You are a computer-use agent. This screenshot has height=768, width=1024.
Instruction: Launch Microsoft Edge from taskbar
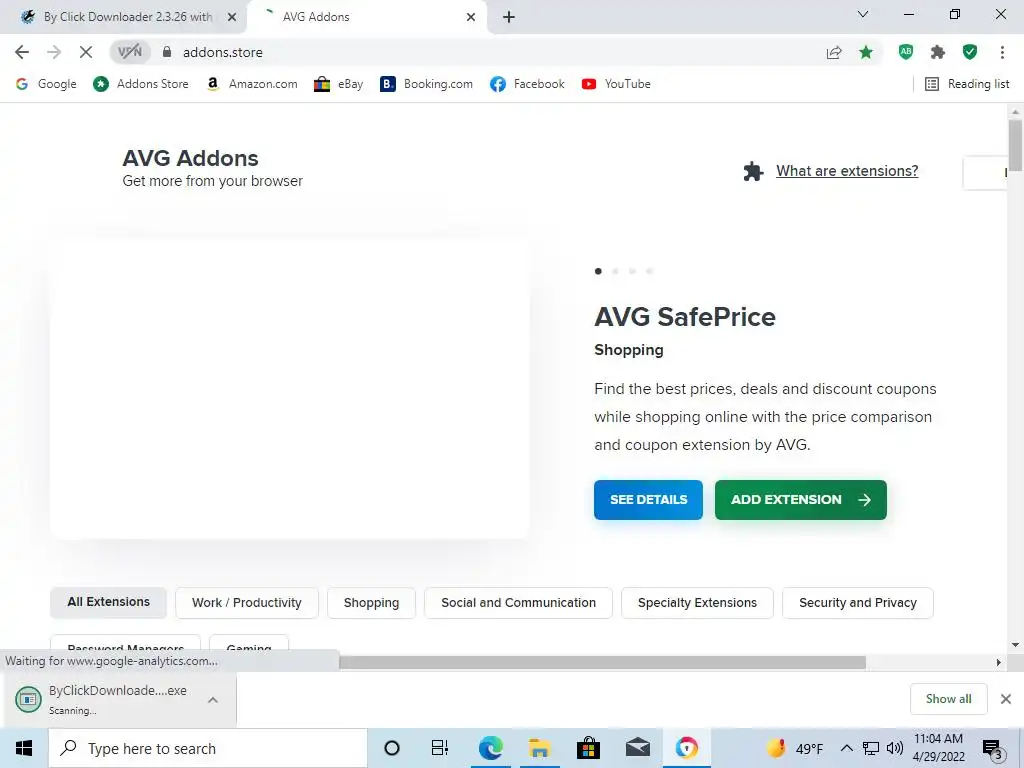(x=490, y=748)
